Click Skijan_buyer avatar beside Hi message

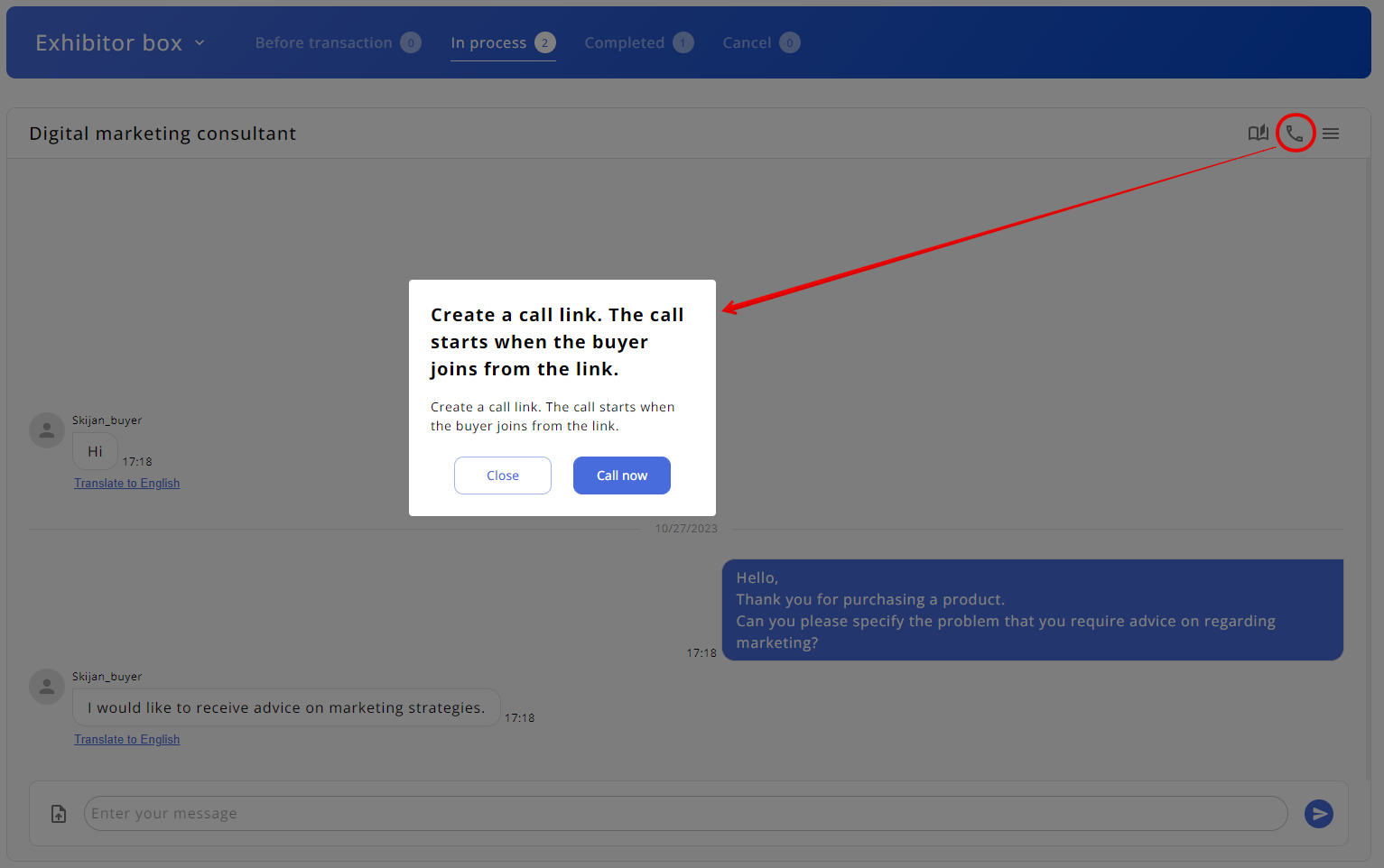(47, 430)
